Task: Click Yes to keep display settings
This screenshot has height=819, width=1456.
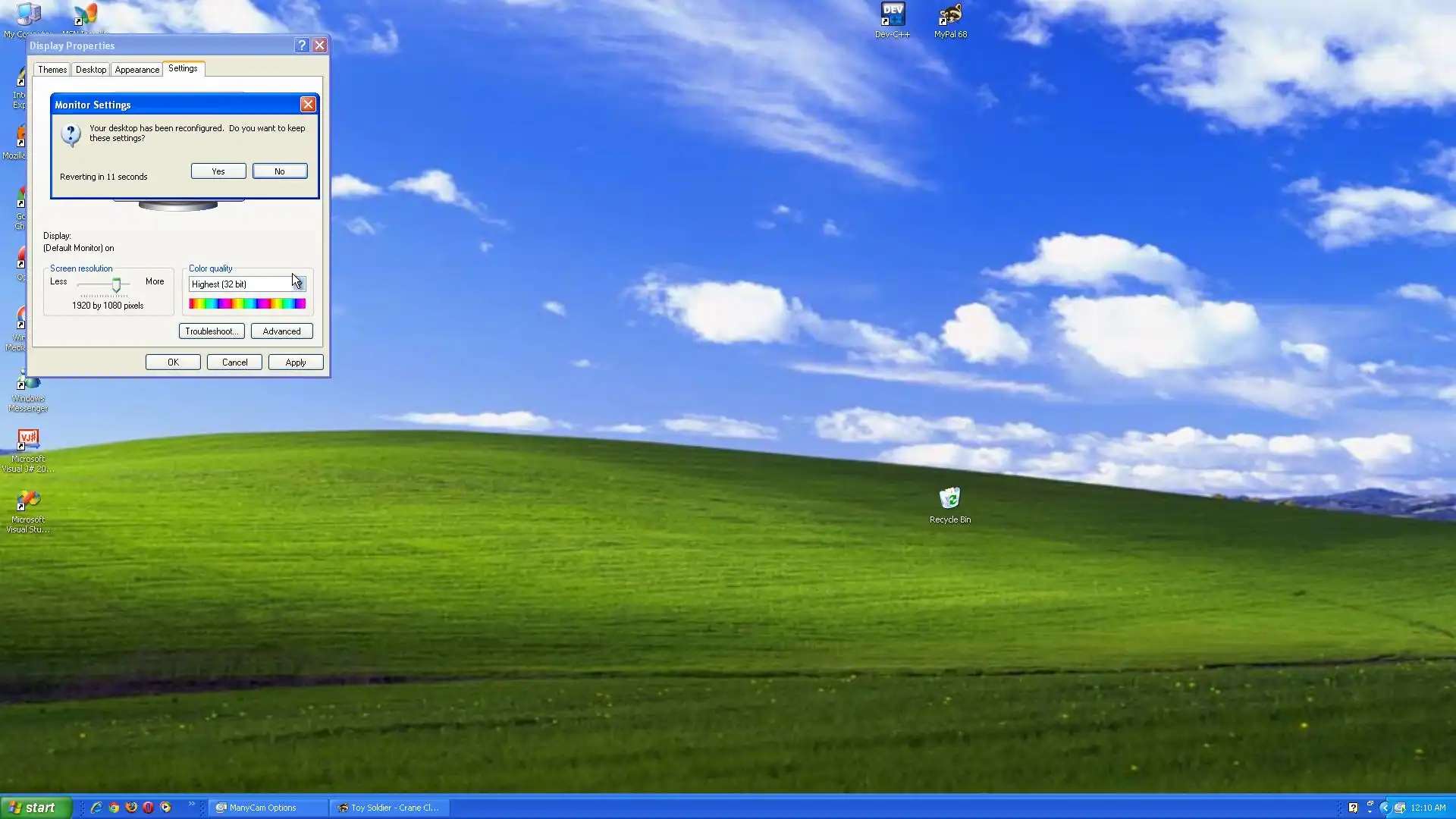Action: pyautogui.click(x=218, y=171)
